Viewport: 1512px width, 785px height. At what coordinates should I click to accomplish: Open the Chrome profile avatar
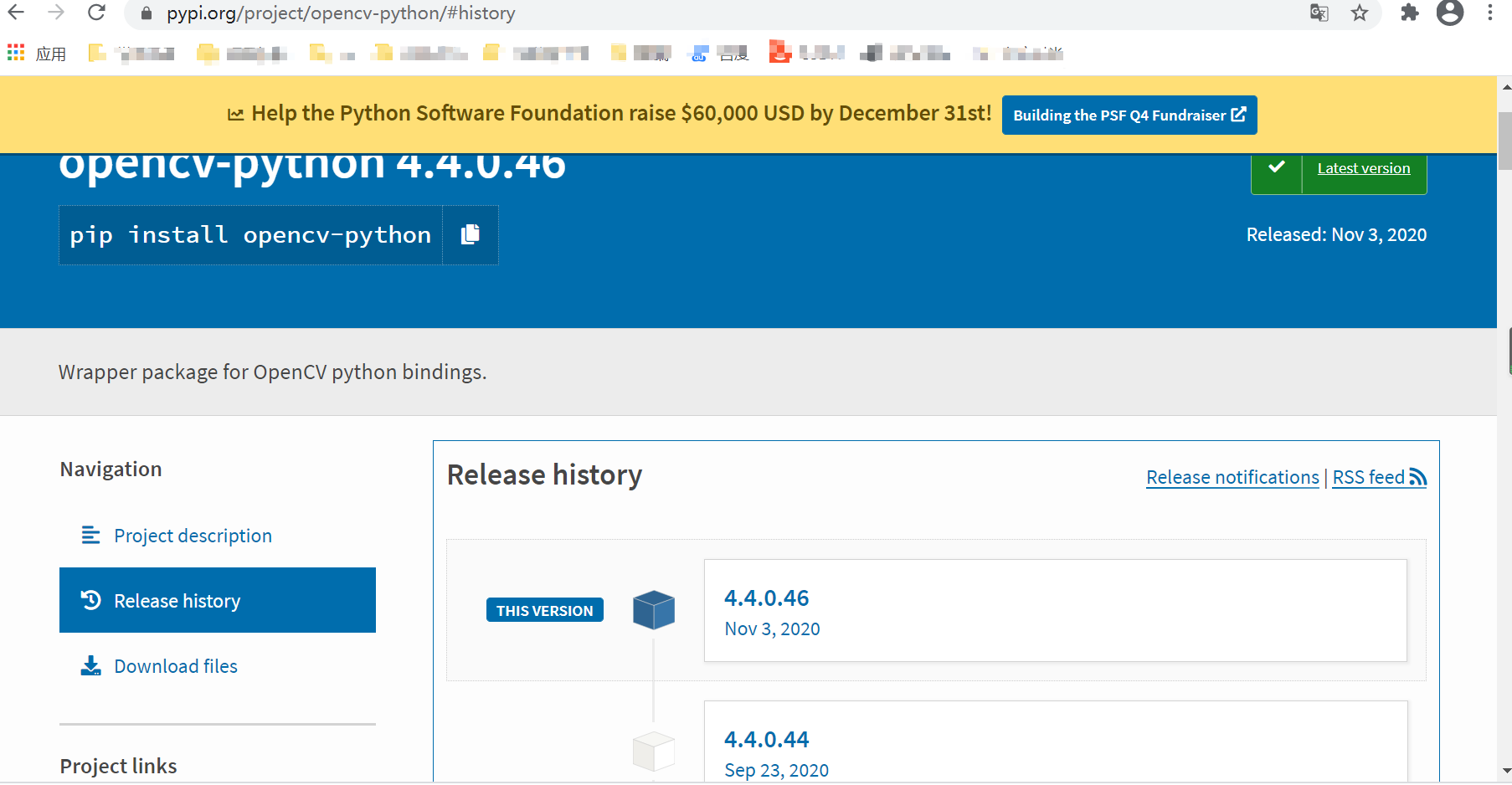(1450, 13)
